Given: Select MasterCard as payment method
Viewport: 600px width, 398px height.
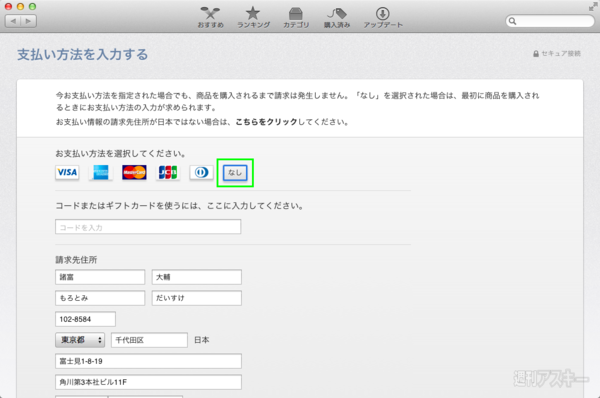Looking at the screenshot, I should pyautogui.click(x=134, y=172).
